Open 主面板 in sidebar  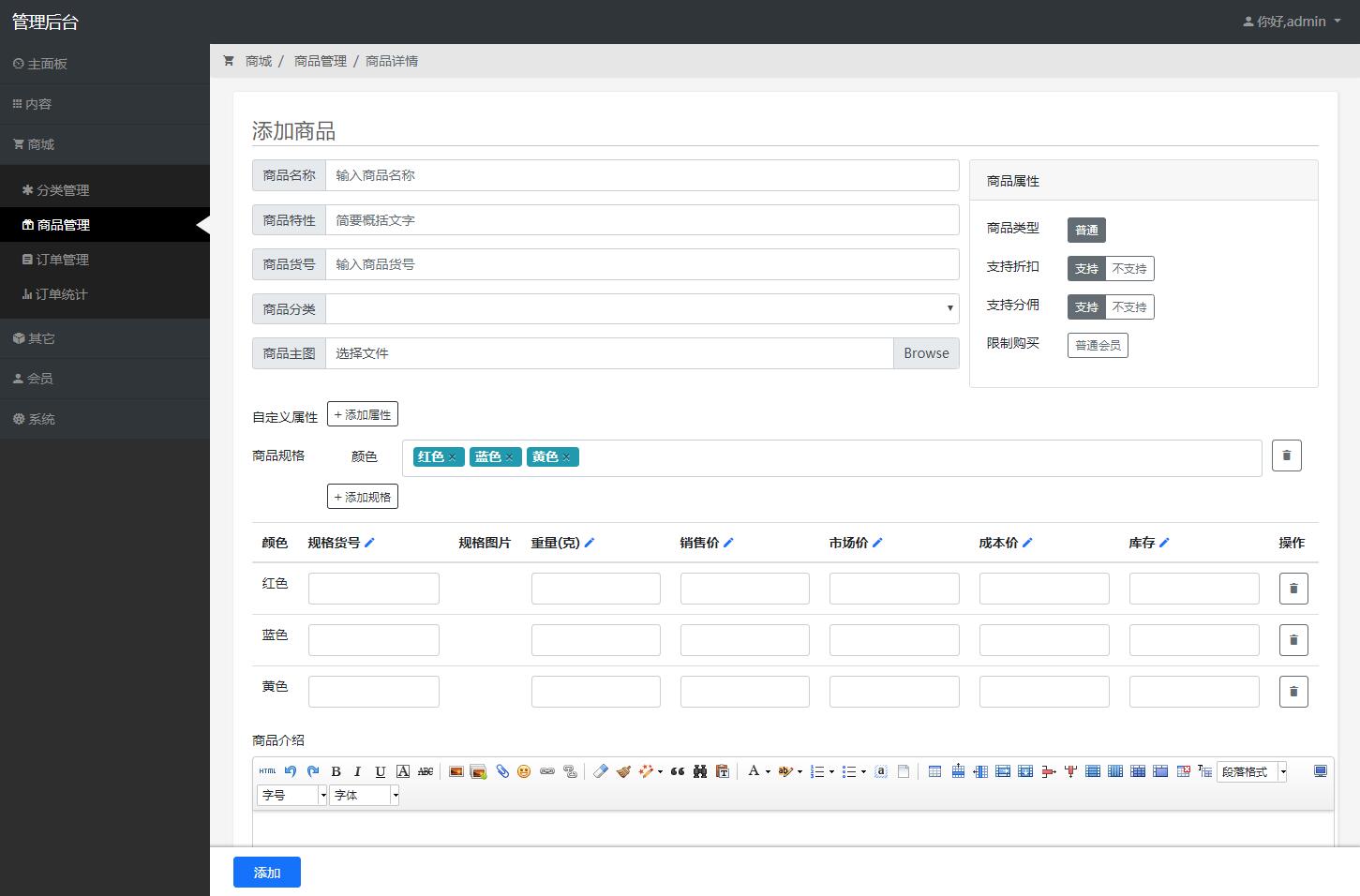pyautogui.click(x=105, y=64)
